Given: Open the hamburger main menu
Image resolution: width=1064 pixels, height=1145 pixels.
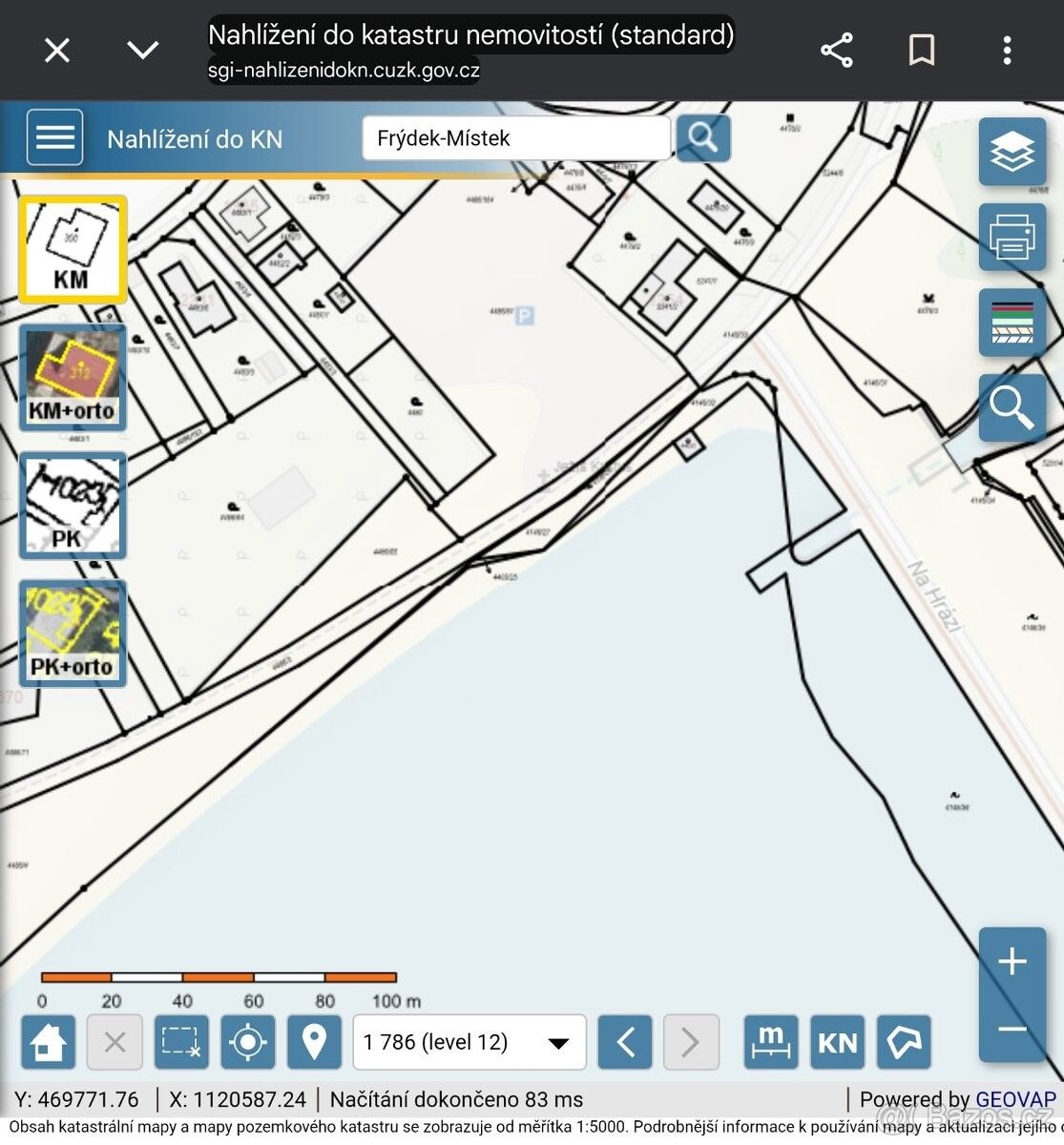Looking at the screenshot, I should tap(54, 137).
